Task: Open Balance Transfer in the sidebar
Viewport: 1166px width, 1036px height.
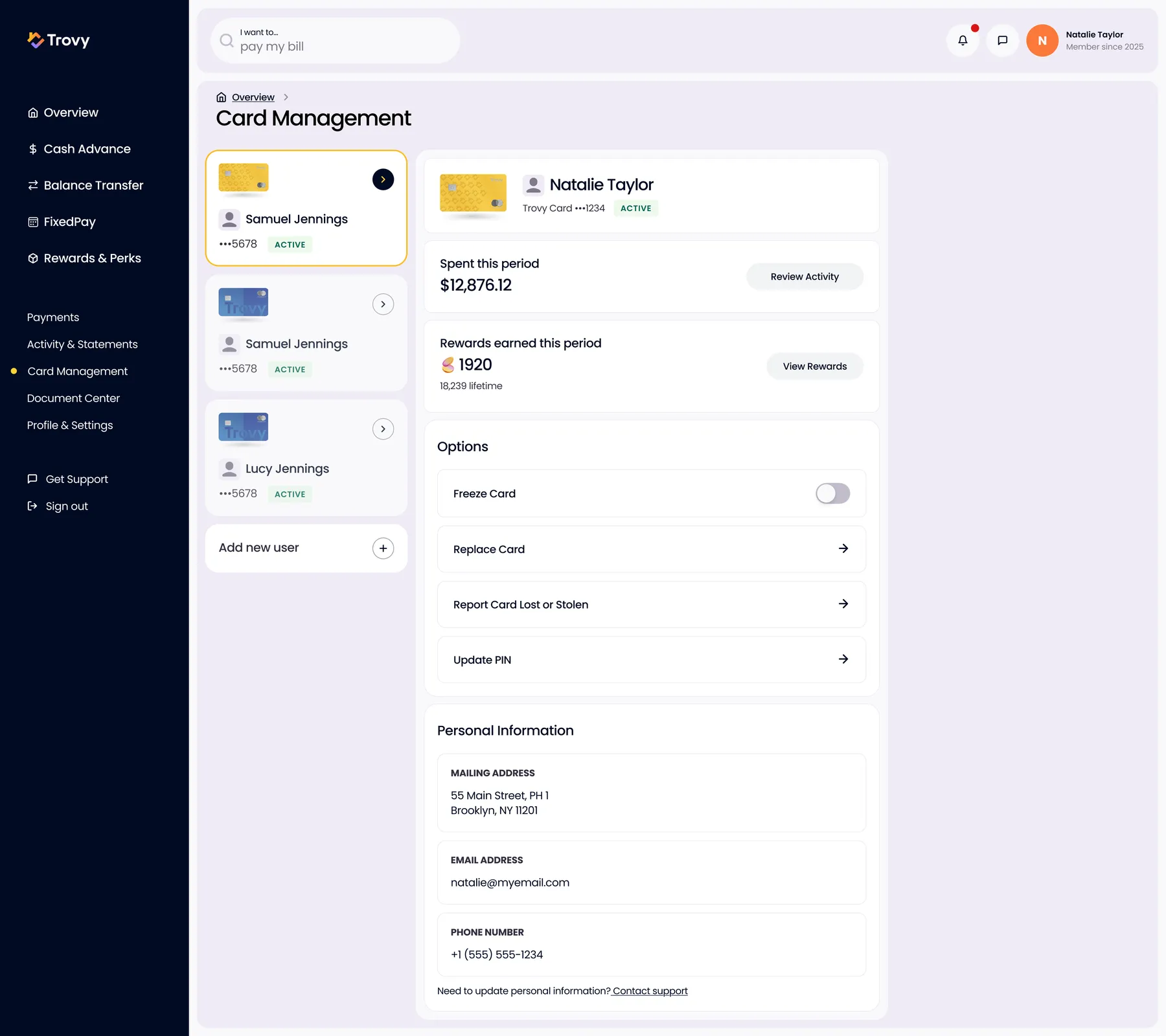Action: (x=86, y=185)
